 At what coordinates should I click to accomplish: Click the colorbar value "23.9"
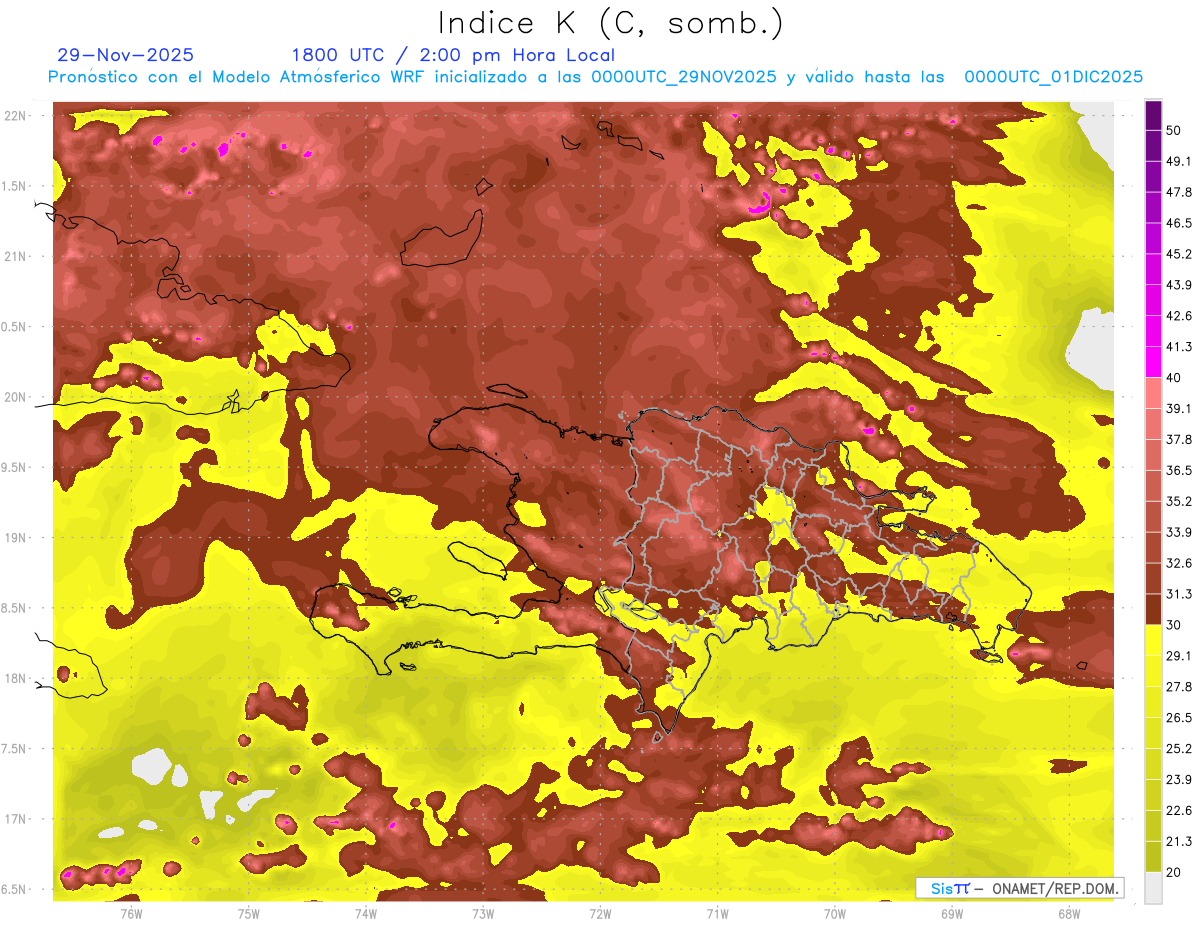click(1179, 779)
